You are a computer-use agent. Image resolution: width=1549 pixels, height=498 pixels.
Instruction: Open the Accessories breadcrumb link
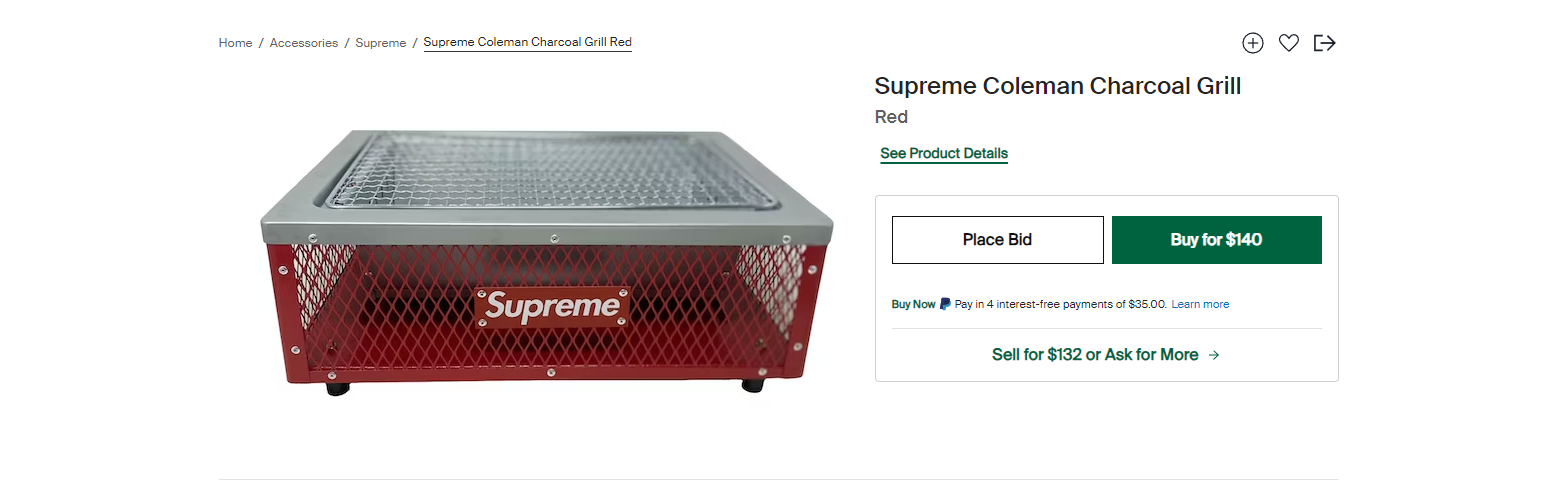[x=304, y=43]
